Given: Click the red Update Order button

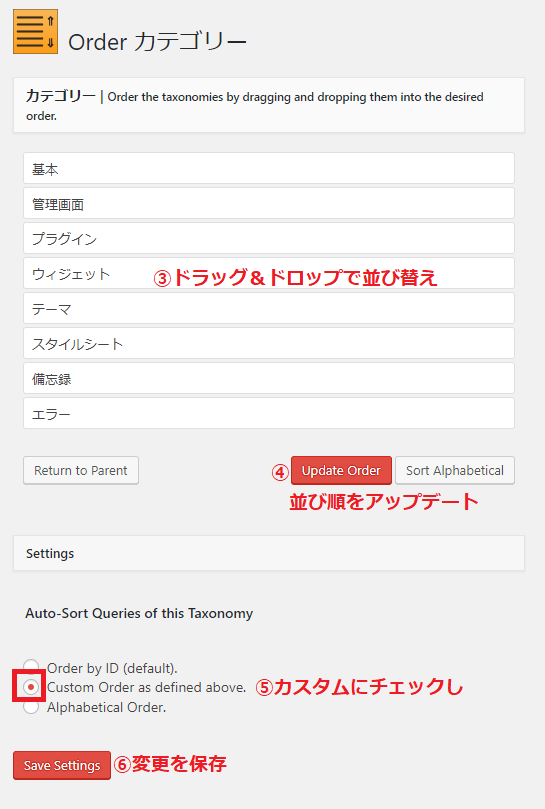Looking at the screenshot, I should [x=341, y=471].
